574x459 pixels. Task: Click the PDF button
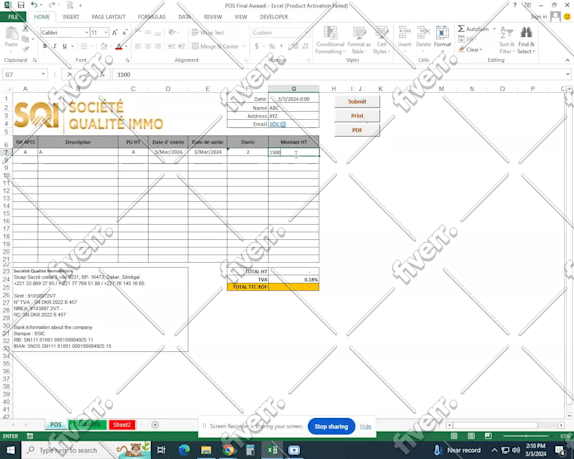(357, 130)
